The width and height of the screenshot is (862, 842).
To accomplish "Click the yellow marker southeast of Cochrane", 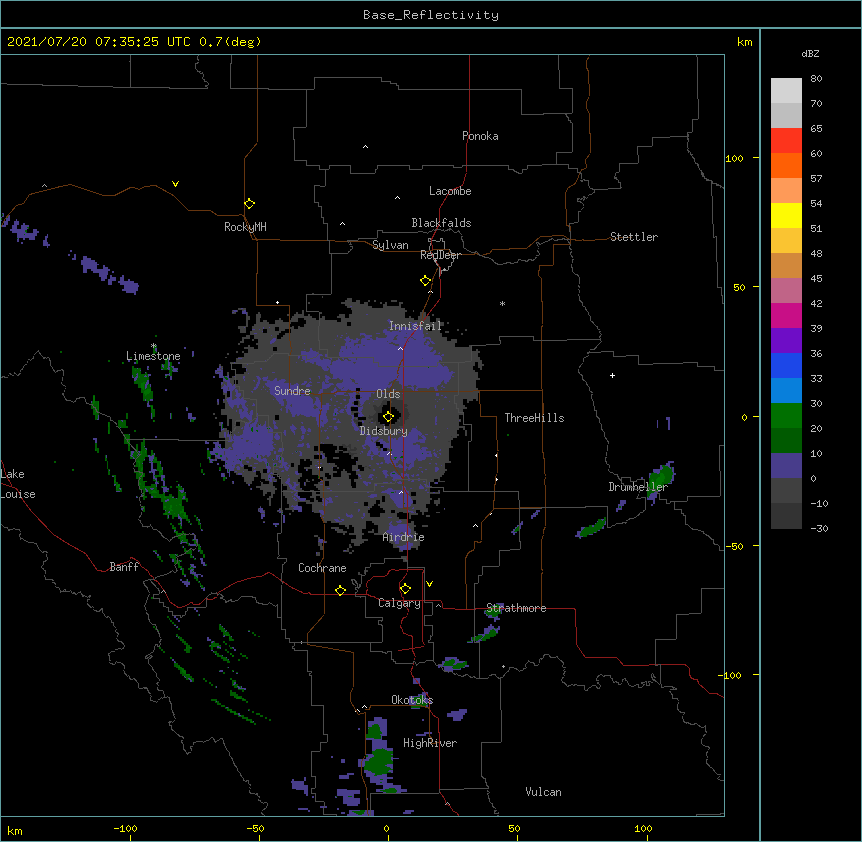I will pos(340,590).
